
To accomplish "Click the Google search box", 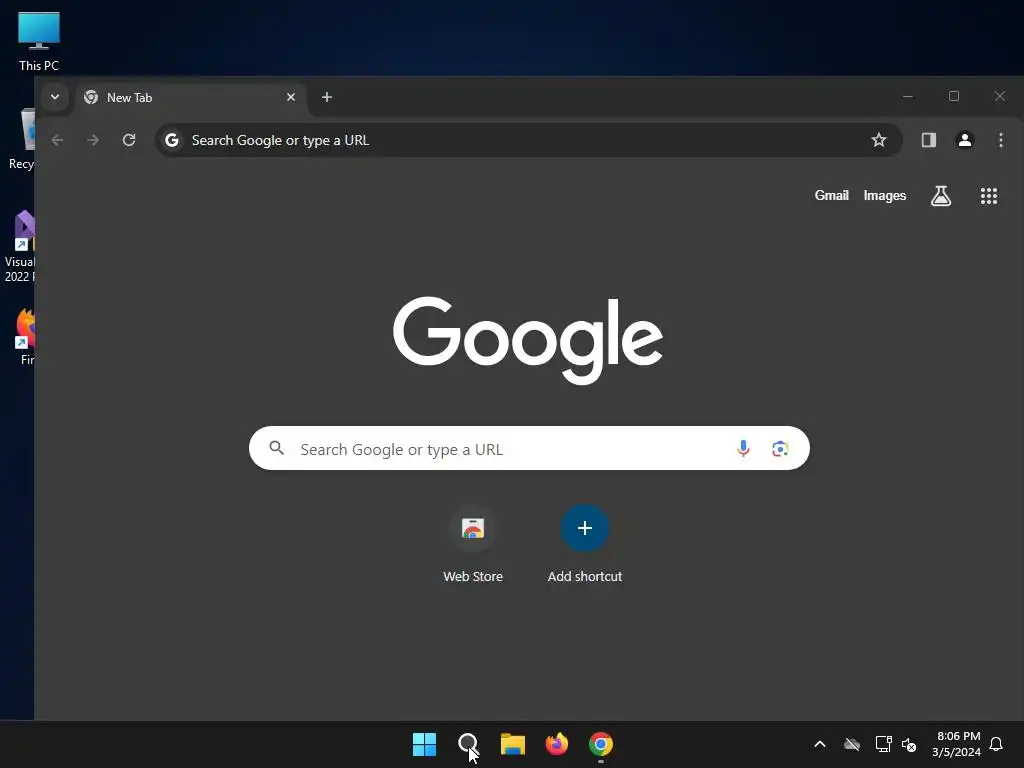I will point(529,449).
